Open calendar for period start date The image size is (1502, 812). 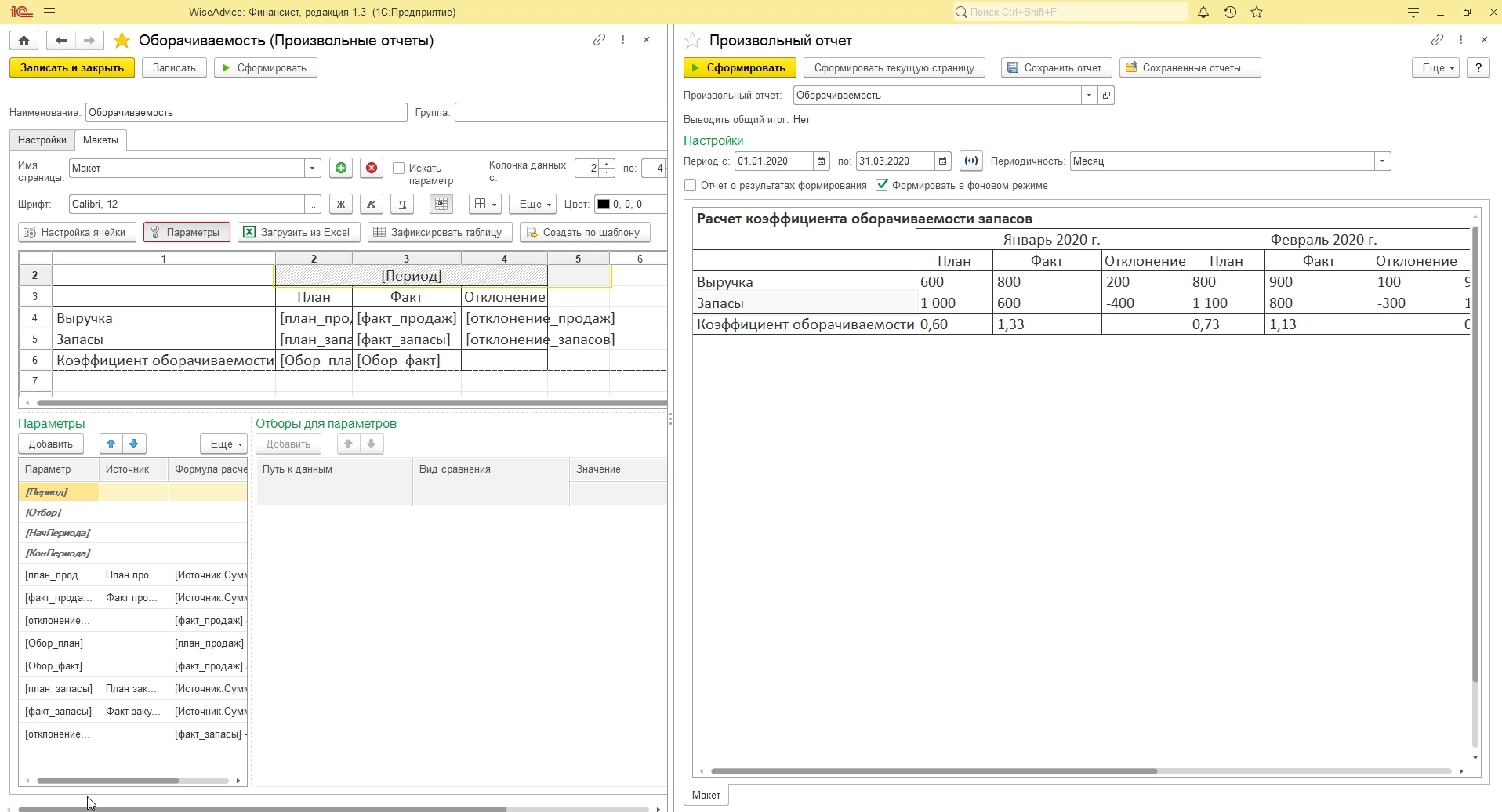click(821, 161)
